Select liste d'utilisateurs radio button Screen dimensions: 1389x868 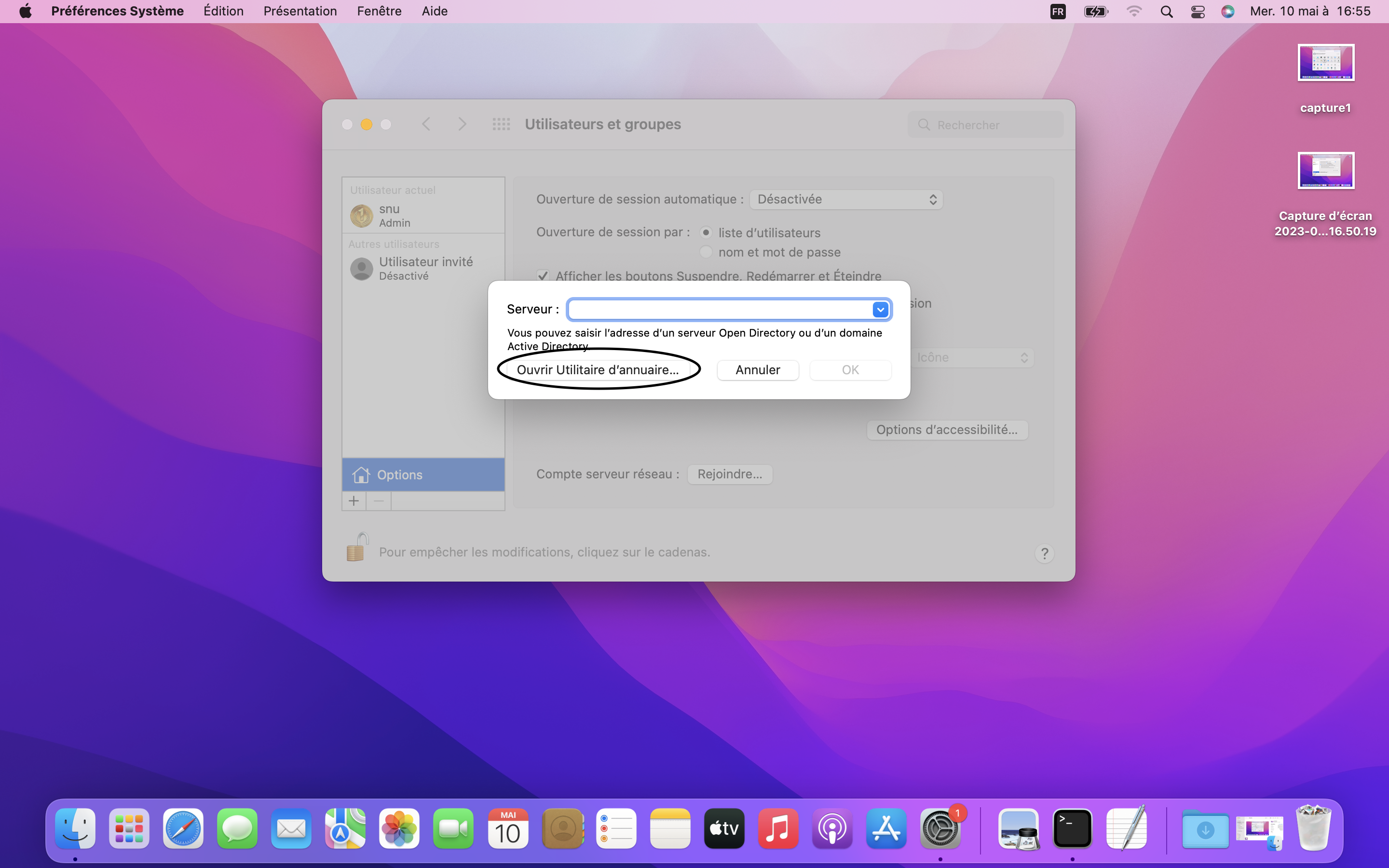pyautogui.click(x=706, y=232)
